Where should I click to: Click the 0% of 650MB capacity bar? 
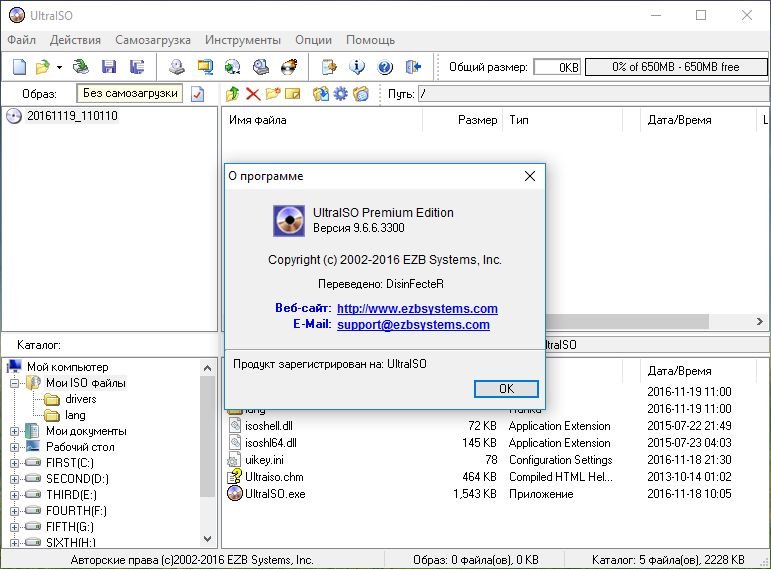click(x=676, y=67)
